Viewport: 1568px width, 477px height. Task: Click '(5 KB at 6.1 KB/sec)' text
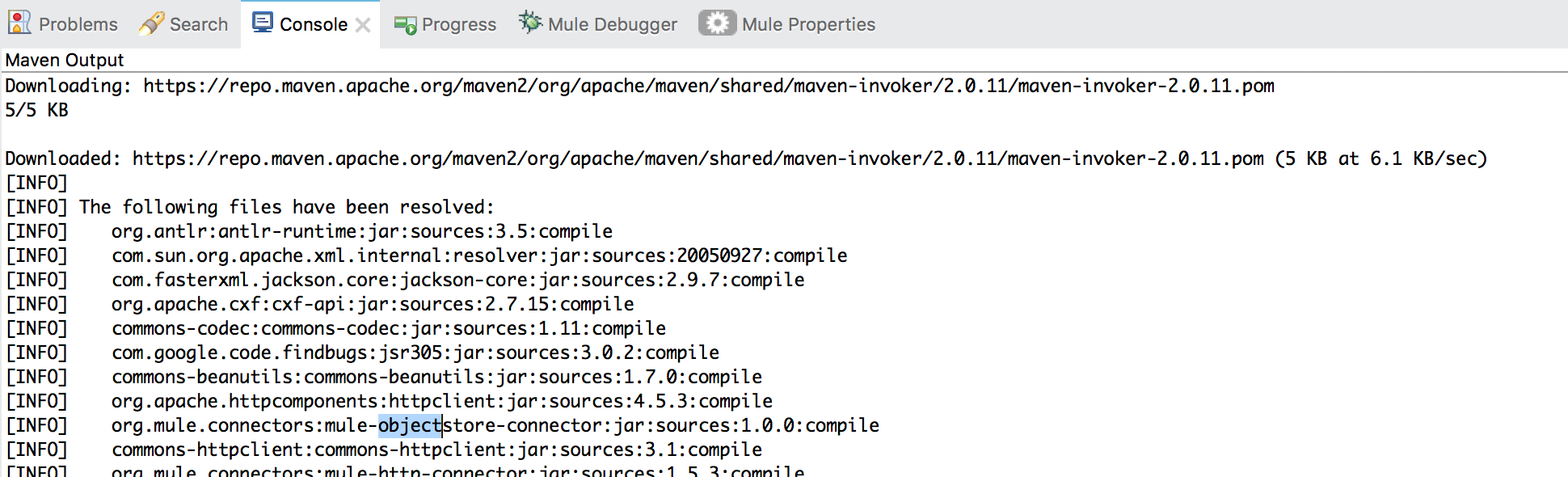(x=1381, y=158)
